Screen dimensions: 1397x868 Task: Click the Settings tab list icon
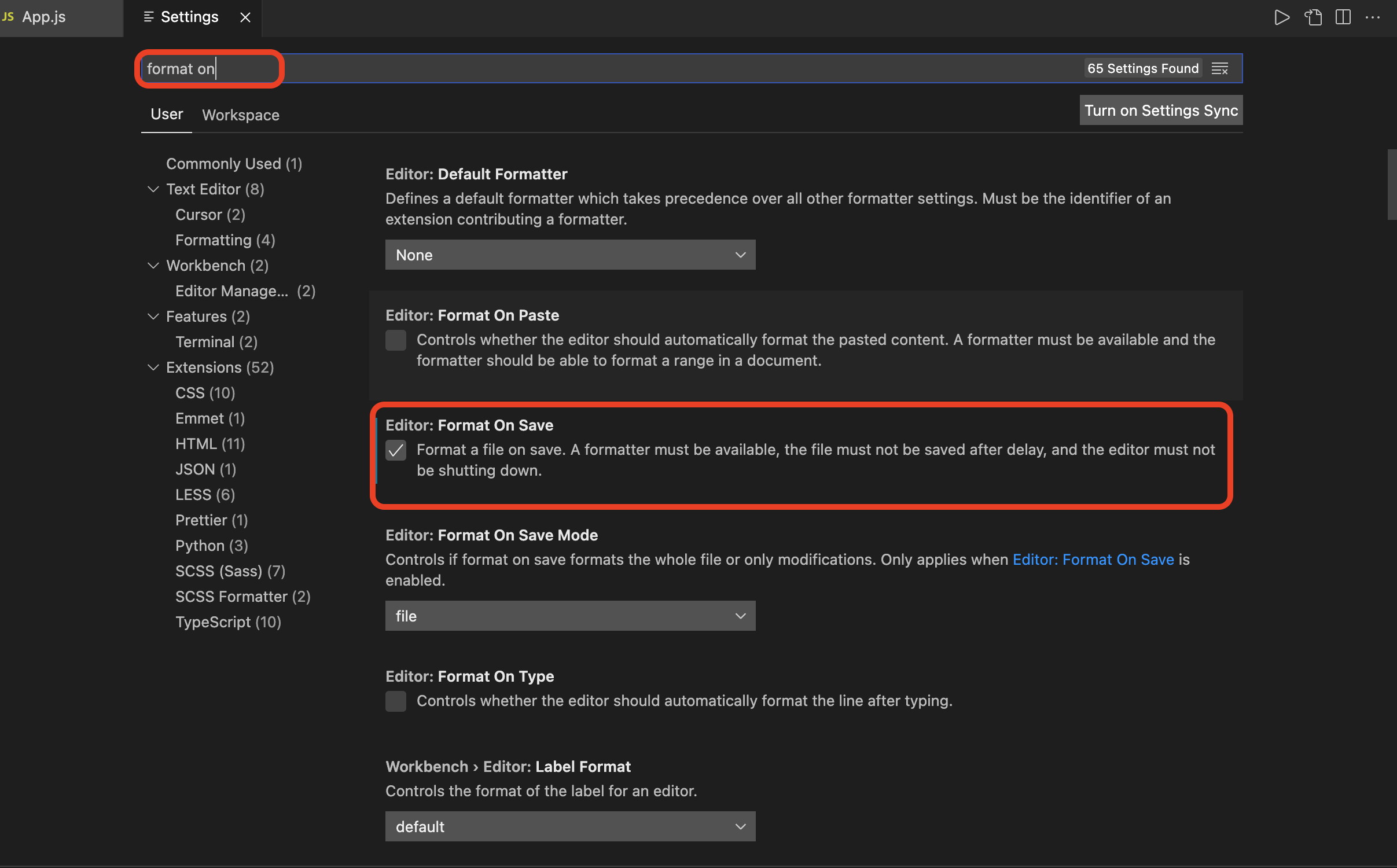point(149,17)
